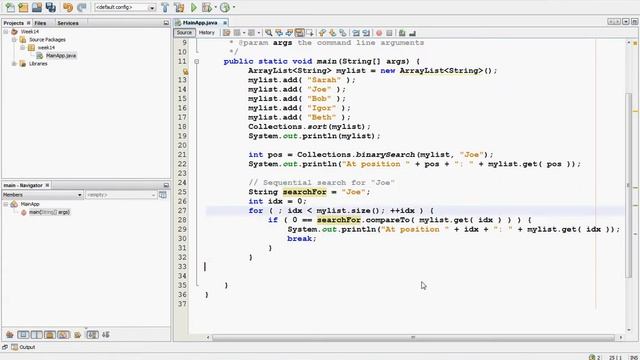The width and height of the screenshot is (640, 360).
Task: Minimize the Projects panel
Action: (166, 23)
